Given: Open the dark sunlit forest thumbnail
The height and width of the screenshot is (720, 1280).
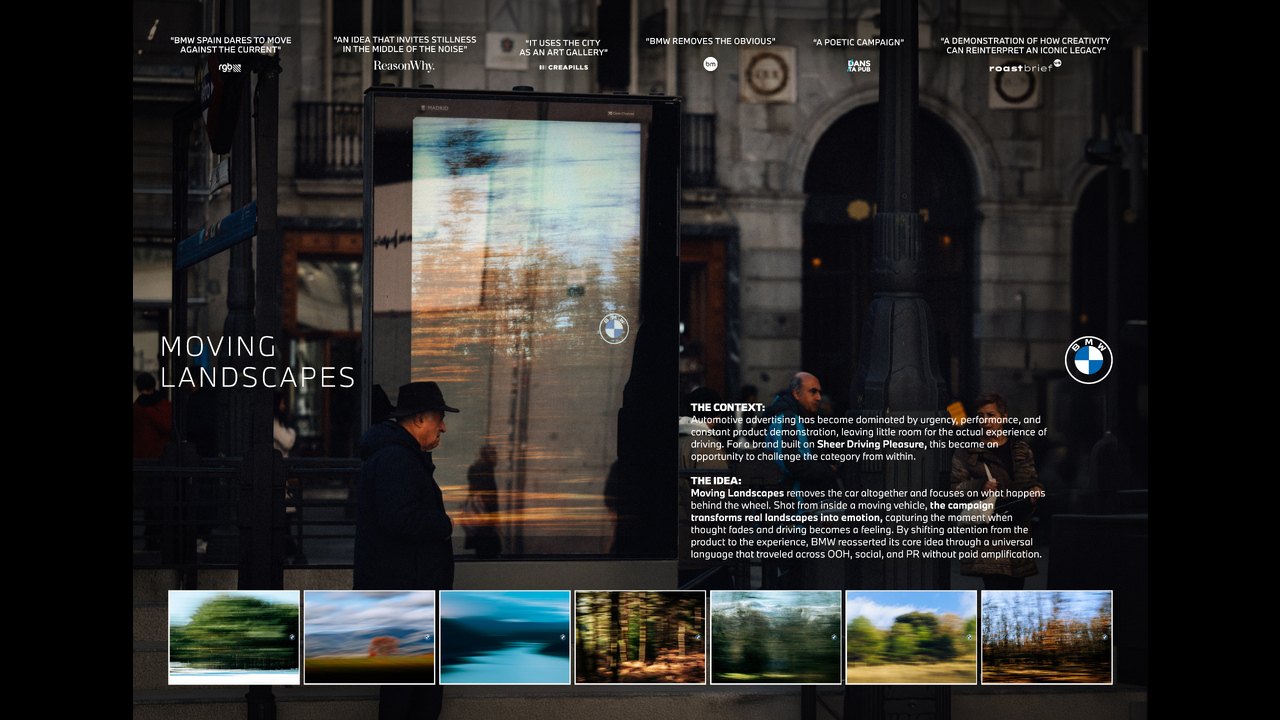Looking at the screenshot, I should (640, 637).
